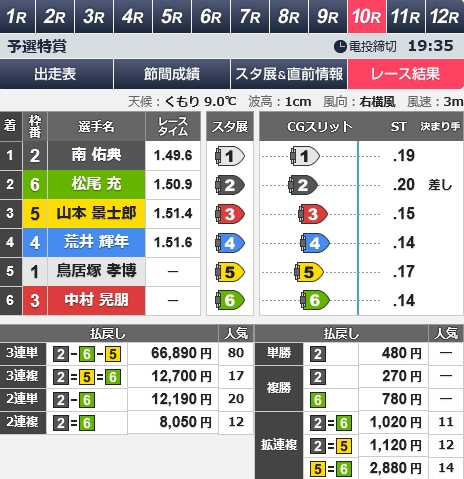Select the レース結果 tab
The image size is (464, 479).
[x=406, y=74]
